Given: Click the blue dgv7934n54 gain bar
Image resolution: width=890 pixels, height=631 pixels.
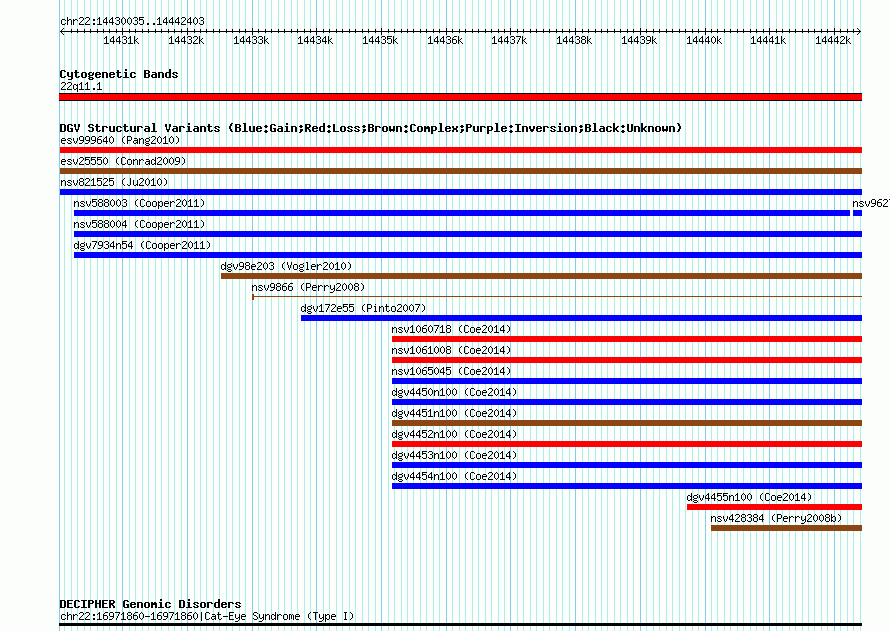Looking at the screenshot, I should click(x=468, y=255).
